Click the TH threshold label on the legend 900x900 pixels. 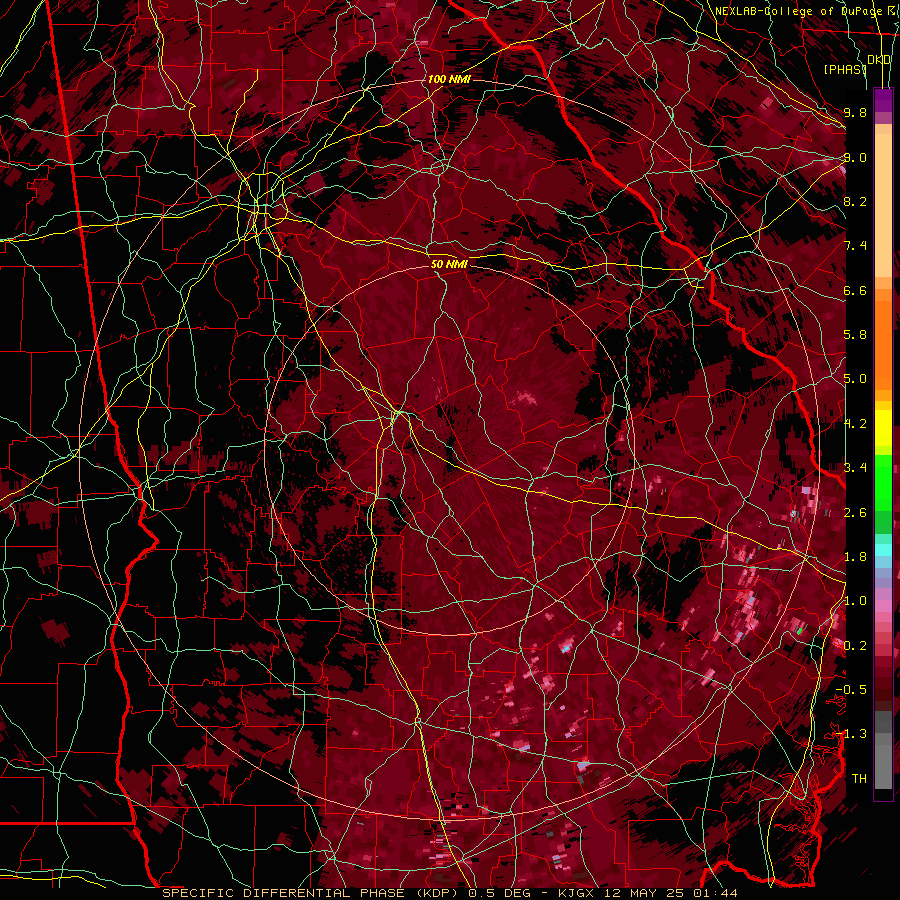(x=859, y=779)
